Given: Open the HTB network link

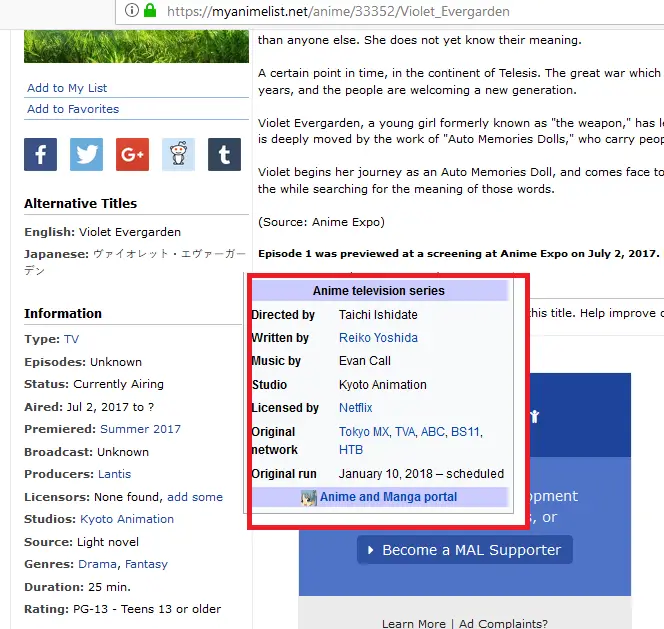Looking at the screenshot, I should coord(351,450).
